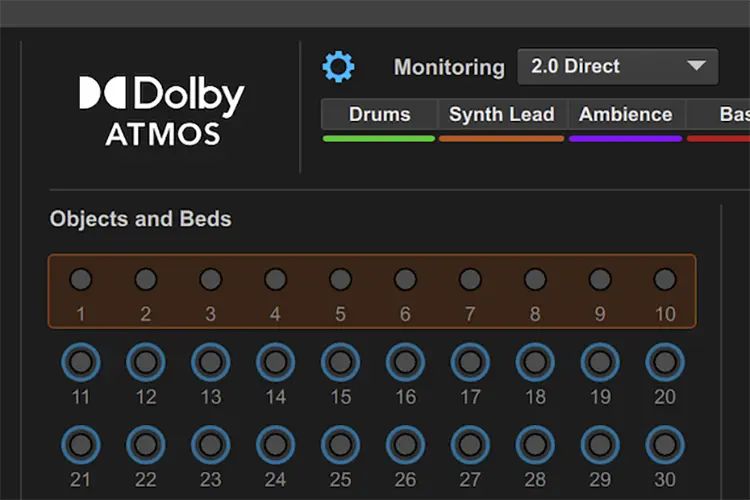Select the Synth Lead group button
This screenshot has width=750, height=500.
(502, 114)
